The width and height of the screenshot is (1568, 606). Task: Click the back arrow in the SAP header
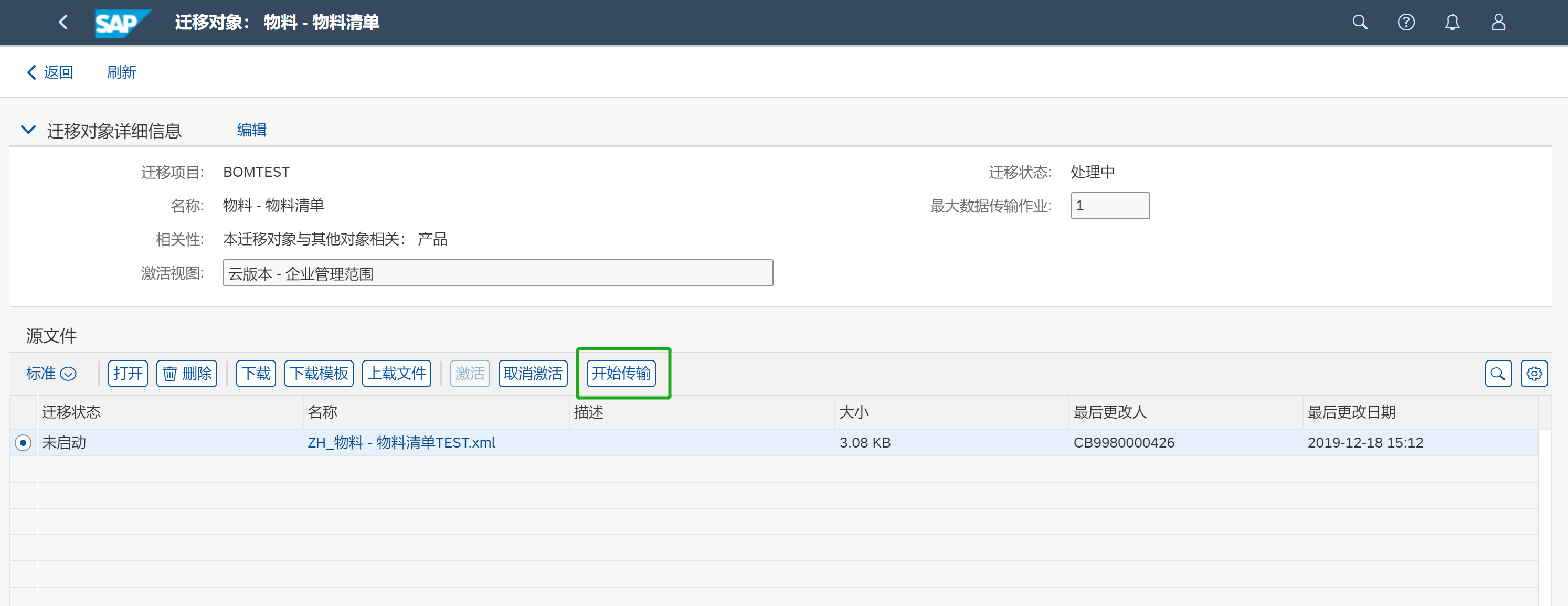pyautogui.click(x=63, y=23)
